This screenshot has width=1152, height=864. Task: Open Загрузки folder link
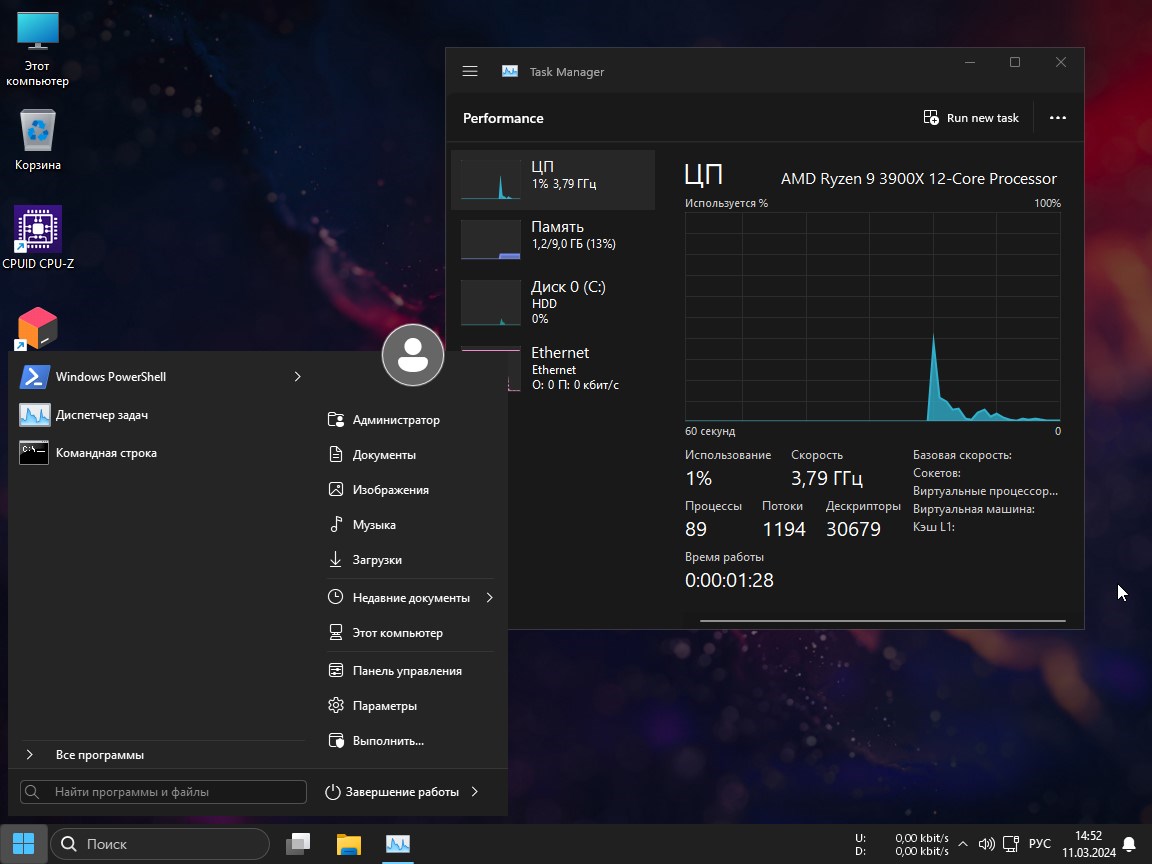(x=410, y=560)
